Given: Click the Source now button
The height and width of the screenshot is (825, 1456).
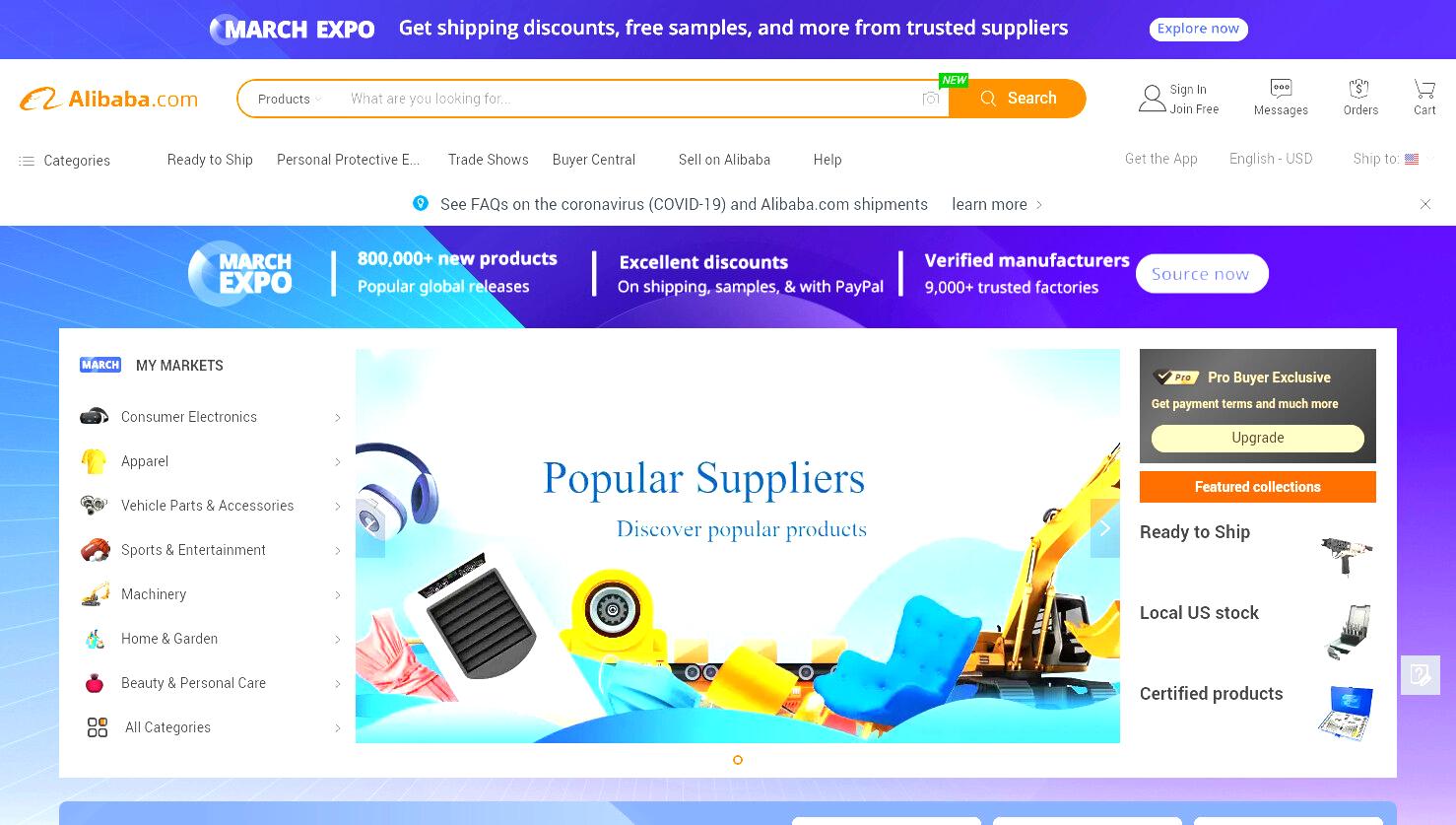Looking at the screenshot, I should point(1202,274).
